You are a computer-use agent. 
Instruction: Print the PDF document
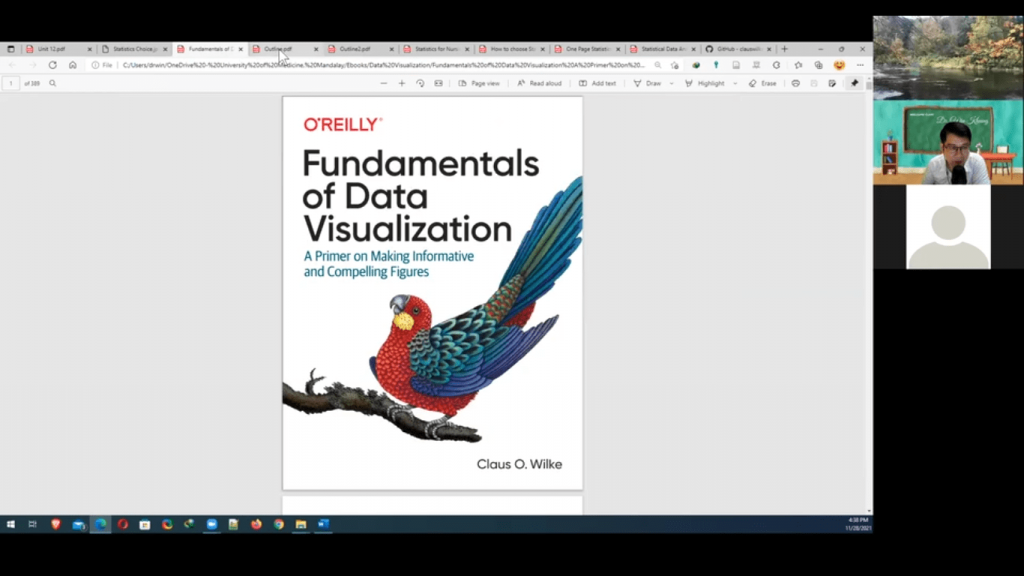795,84
